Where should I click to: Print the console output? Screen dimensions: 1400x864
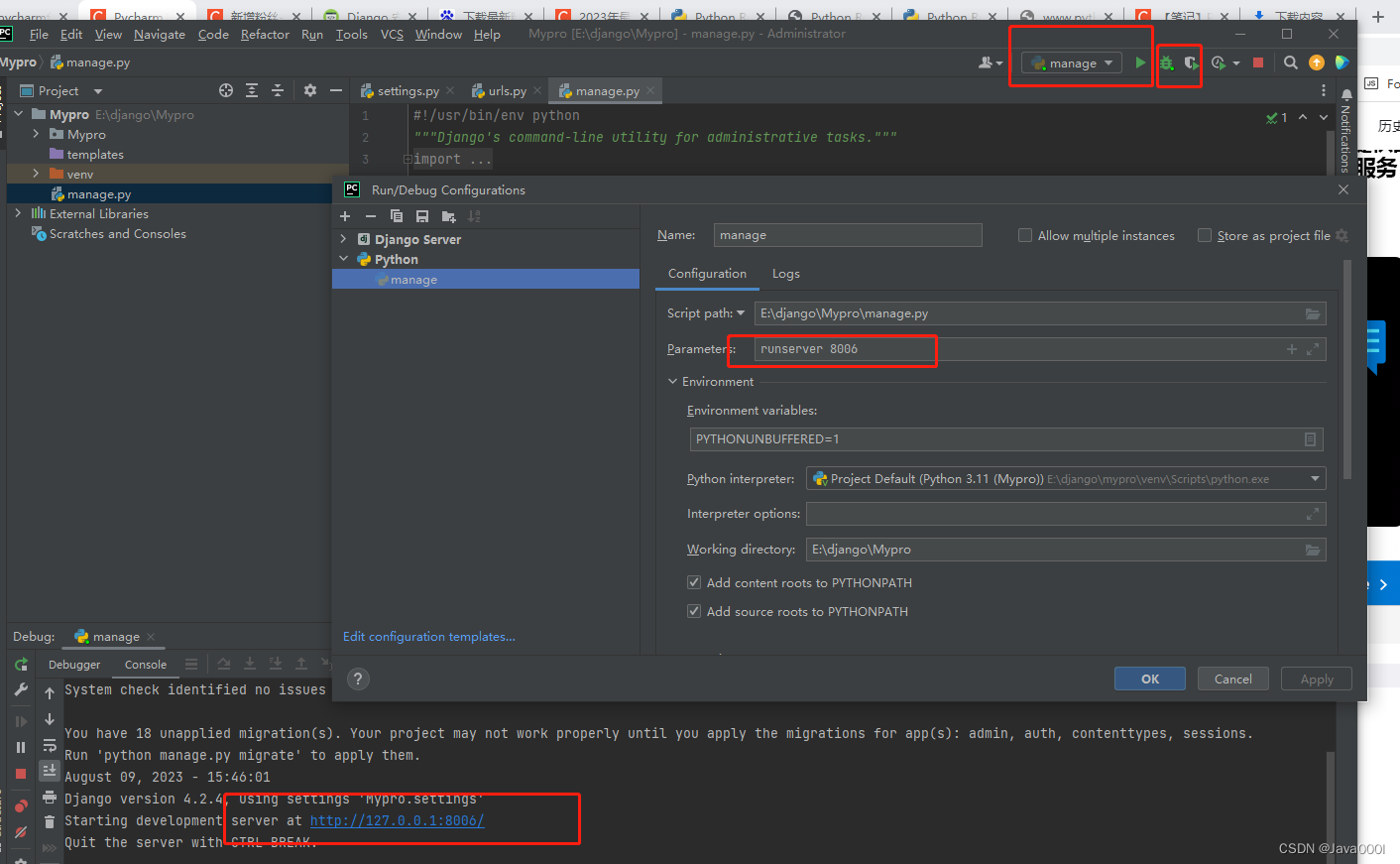pyautogui.click(x=50, y=798)
